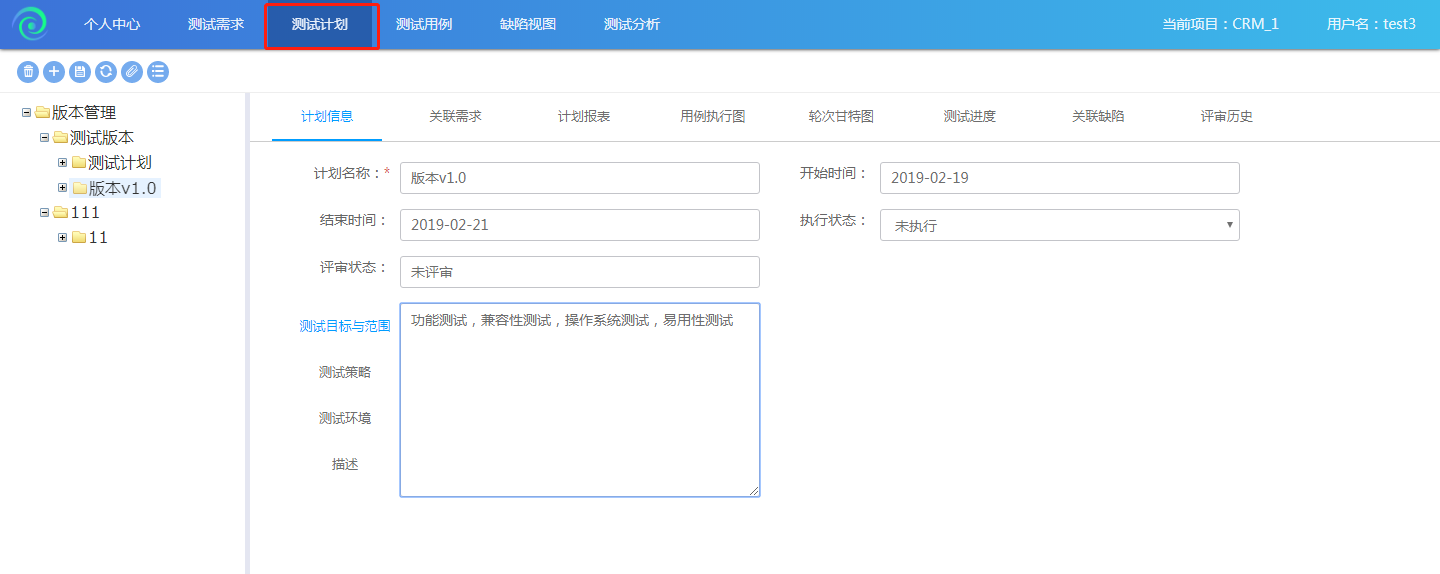Click the floppy disk save icon

80,71
